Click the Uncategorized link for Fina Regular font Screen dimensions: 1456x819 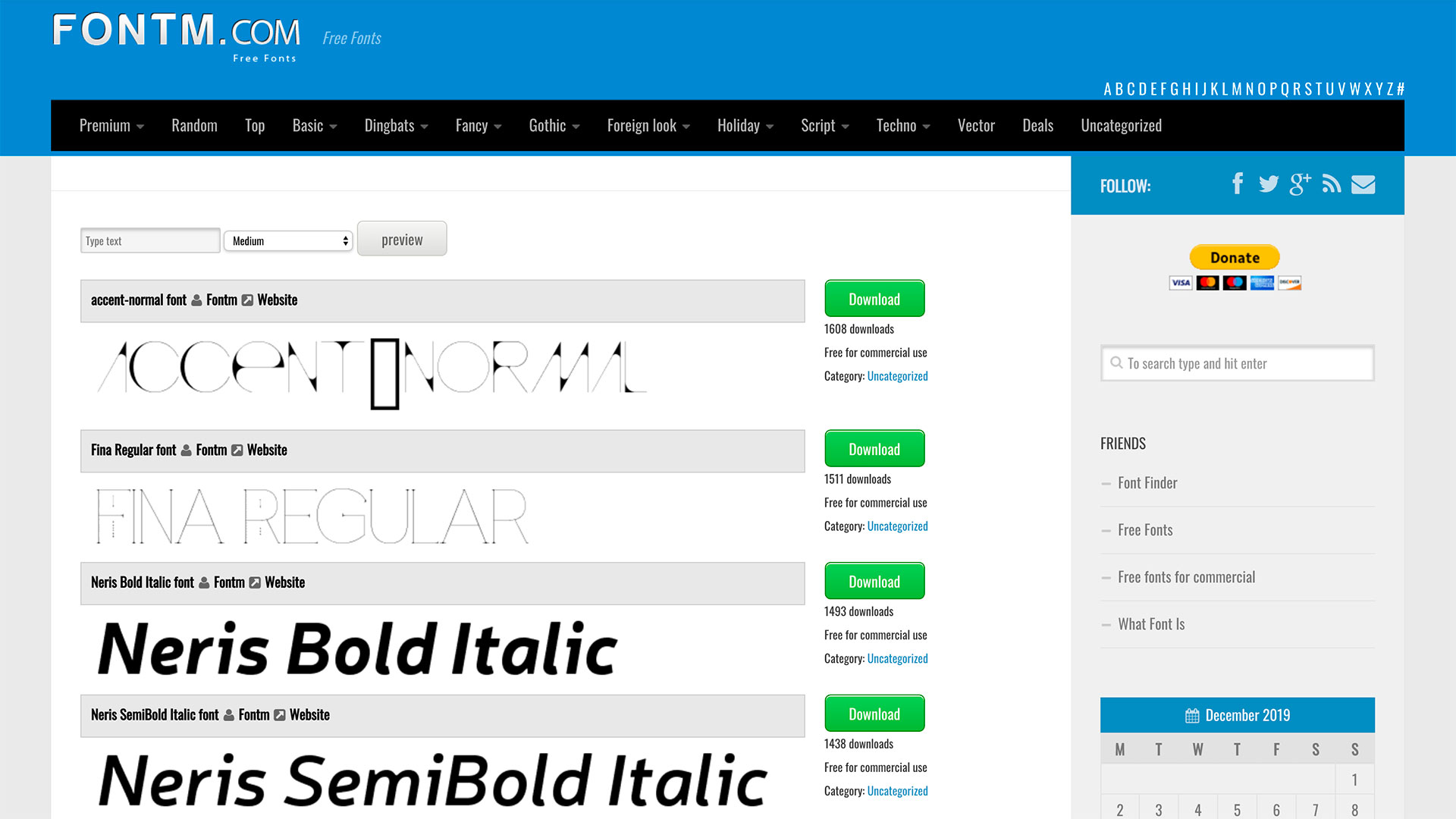click(x=897, y=525)
